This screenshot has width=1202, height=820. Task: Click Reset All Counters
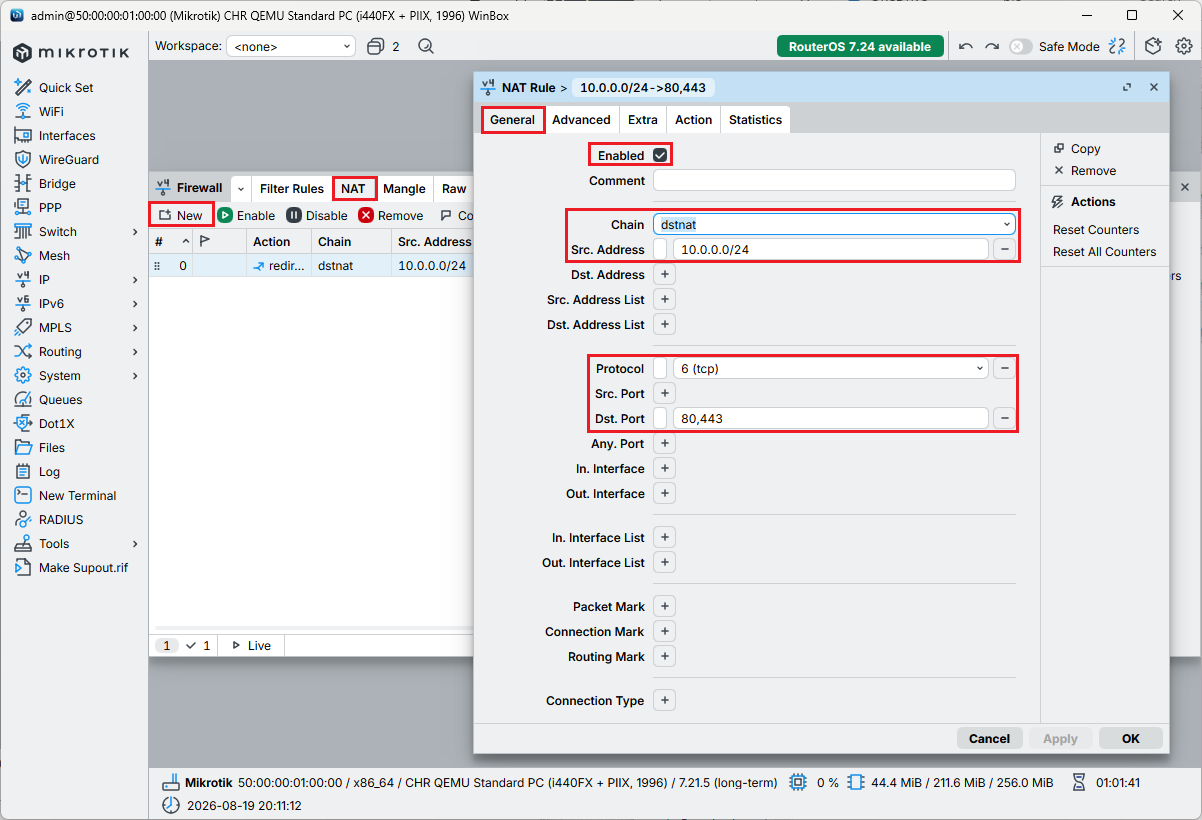[1104, 252]
